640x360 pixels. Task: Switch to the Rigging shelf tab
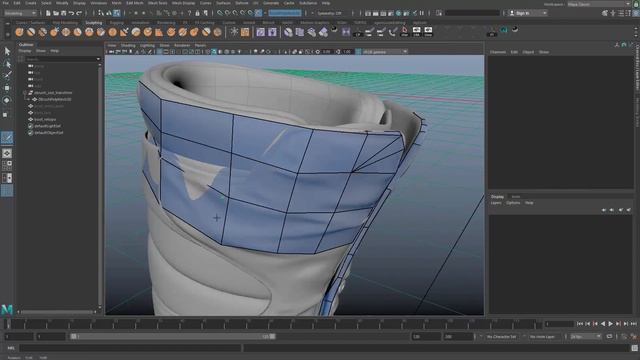116,23
